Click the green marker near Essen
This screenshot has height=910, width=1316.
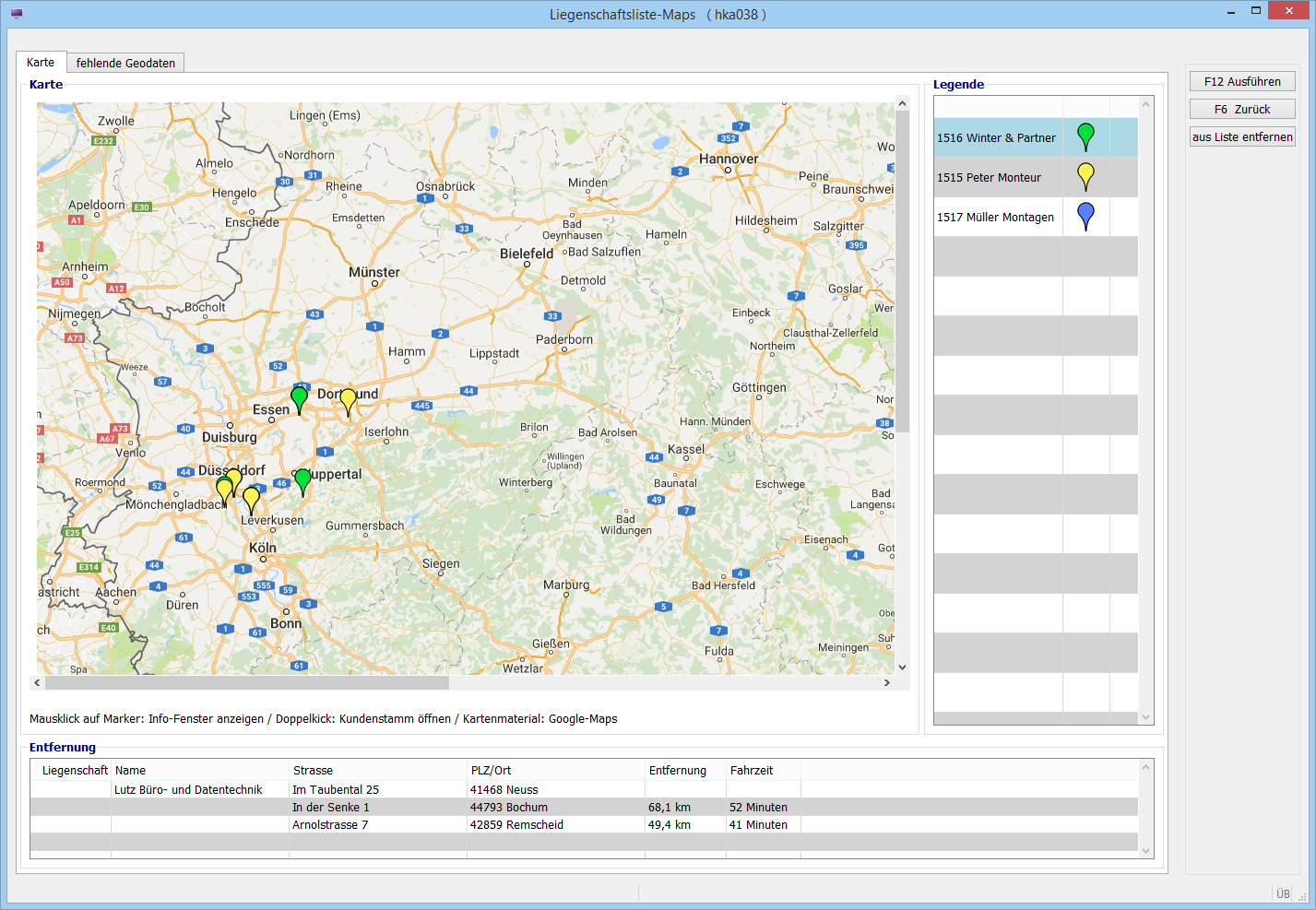tap(299, 398)
